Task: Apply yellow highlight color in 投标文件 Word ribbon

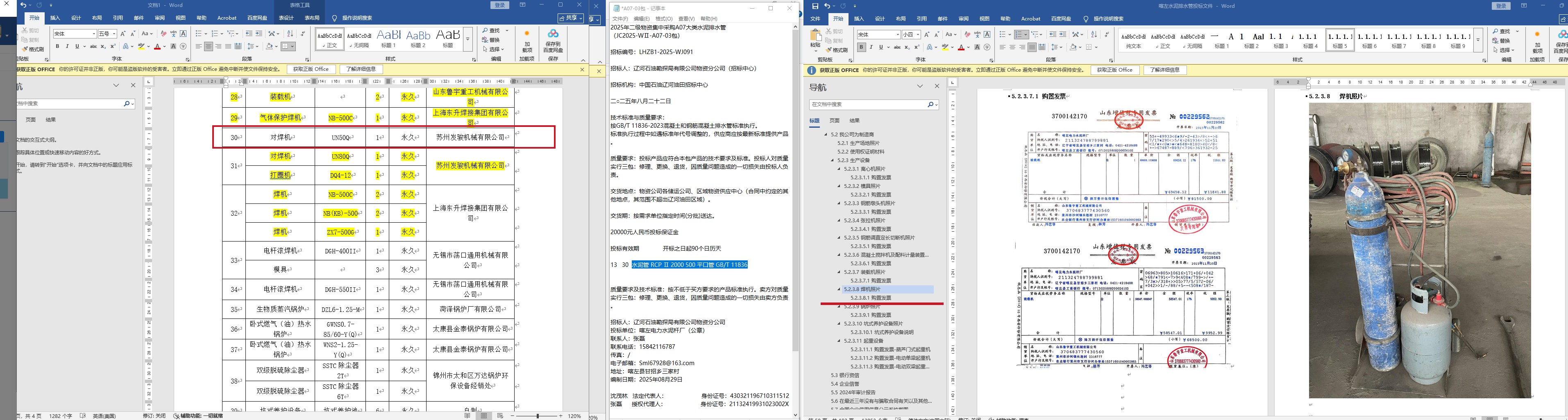Action: click(945, 47)
